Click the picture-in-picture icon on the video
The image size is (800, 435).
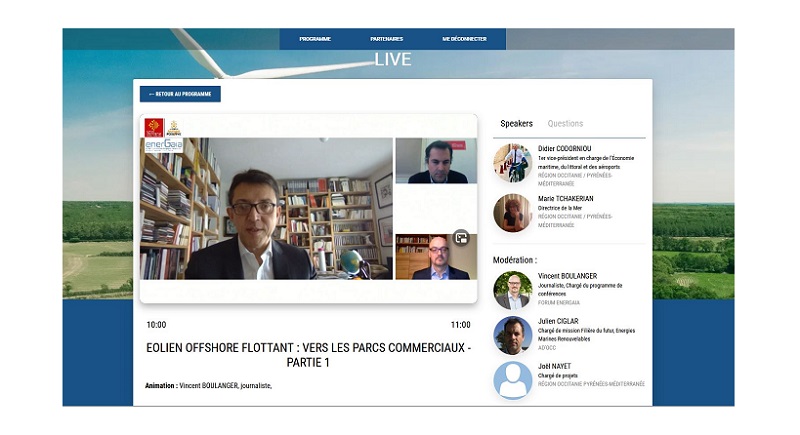(461, 238)
